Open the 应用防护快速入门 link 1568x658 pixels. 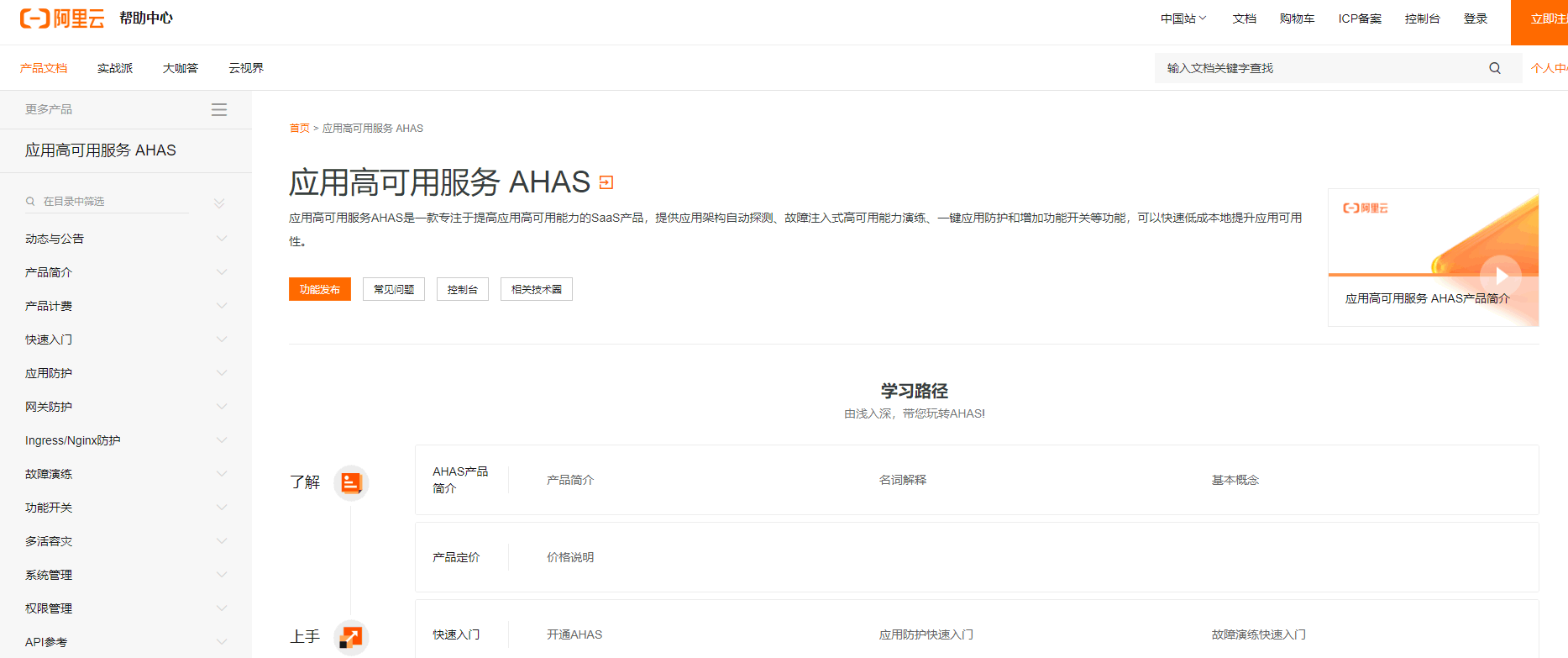(x=926, y=634)
